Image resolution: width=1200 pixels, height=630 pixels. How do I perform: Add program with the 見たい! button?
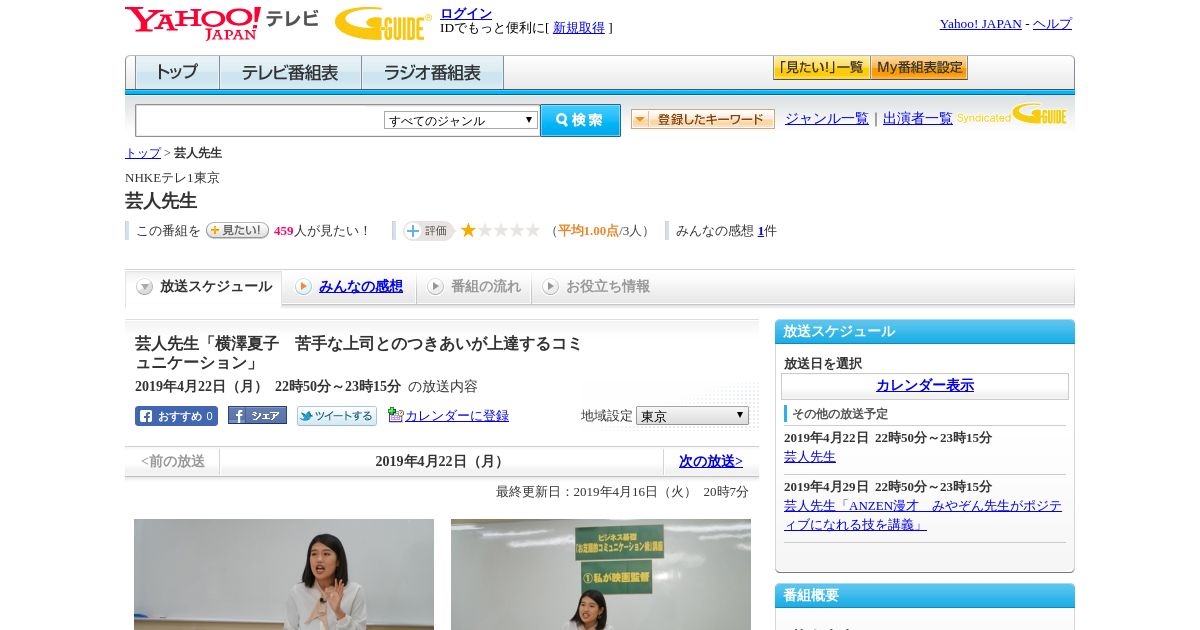pos(237,230)
